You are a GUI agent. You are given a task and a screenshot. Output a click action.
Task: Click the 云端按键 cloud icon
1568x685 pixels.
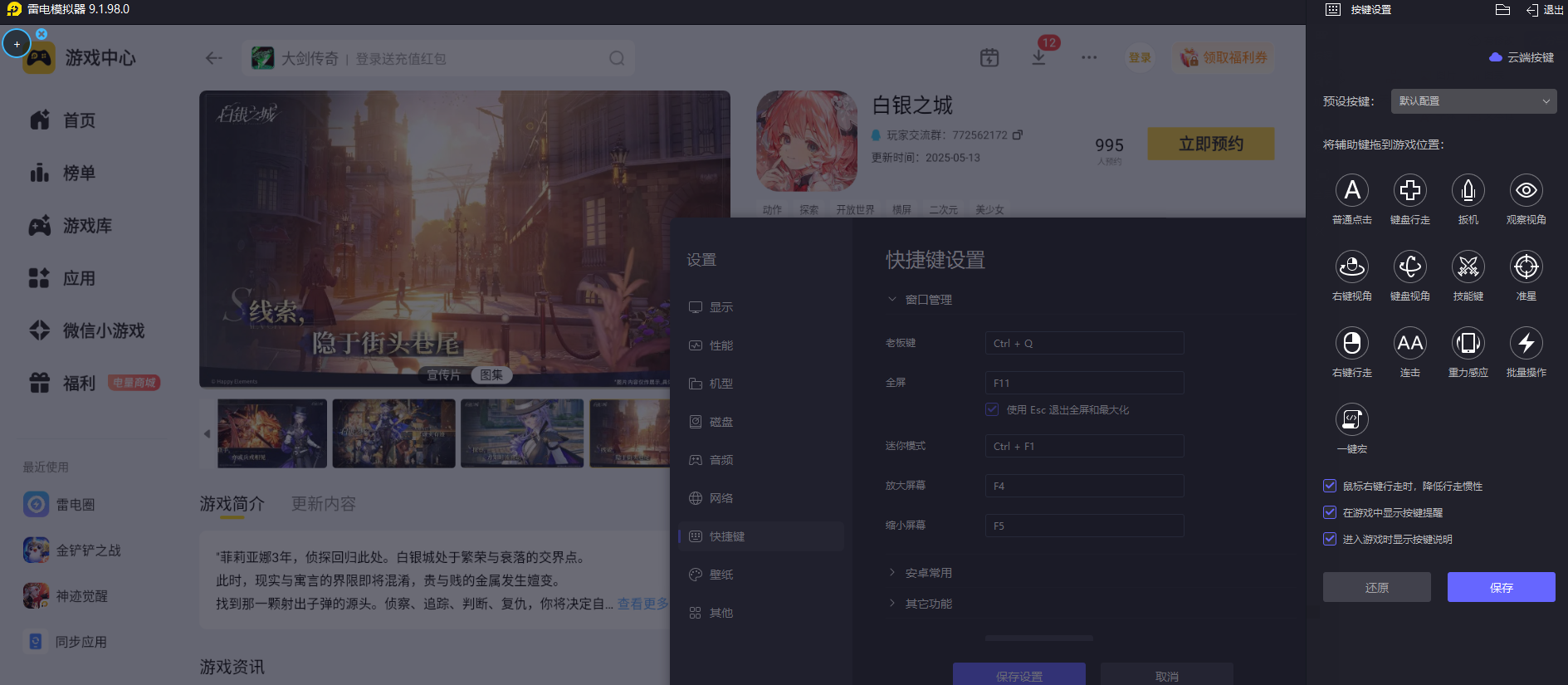point(1496,57)
